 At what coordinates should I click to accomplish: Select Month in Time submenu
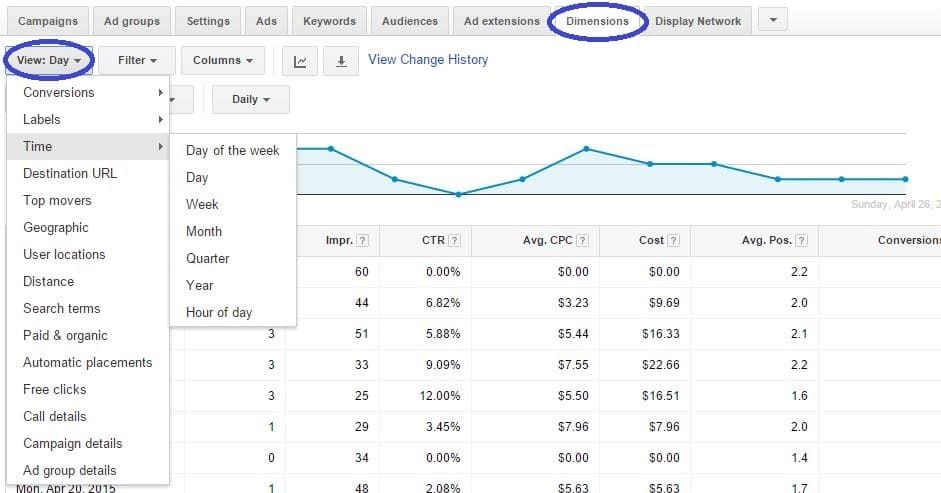click(233, 232)
